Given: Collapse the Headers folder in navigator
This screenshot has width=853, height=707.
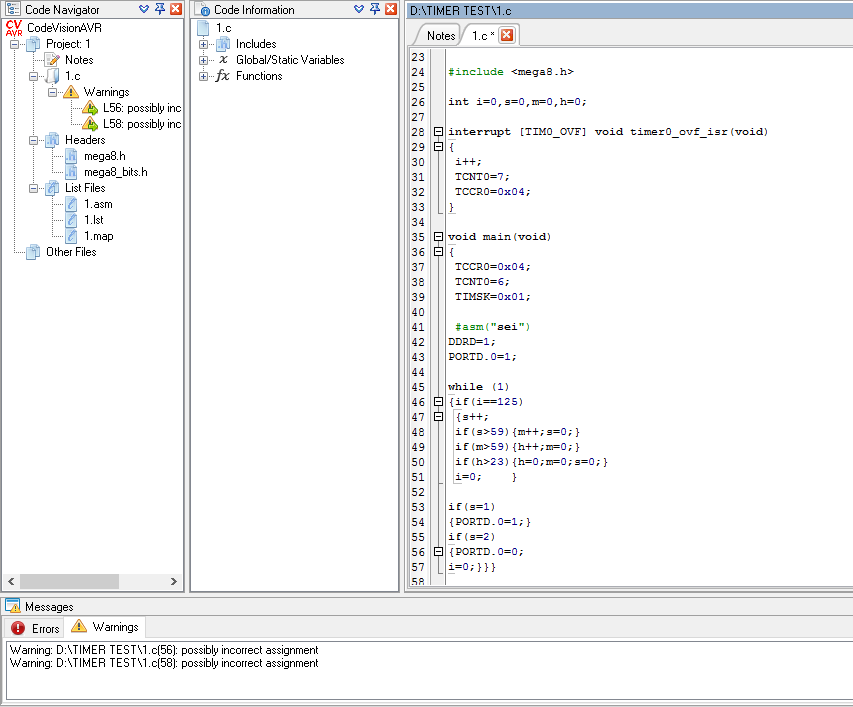Looking at the screenshot, I should click(x=34, y=140).
